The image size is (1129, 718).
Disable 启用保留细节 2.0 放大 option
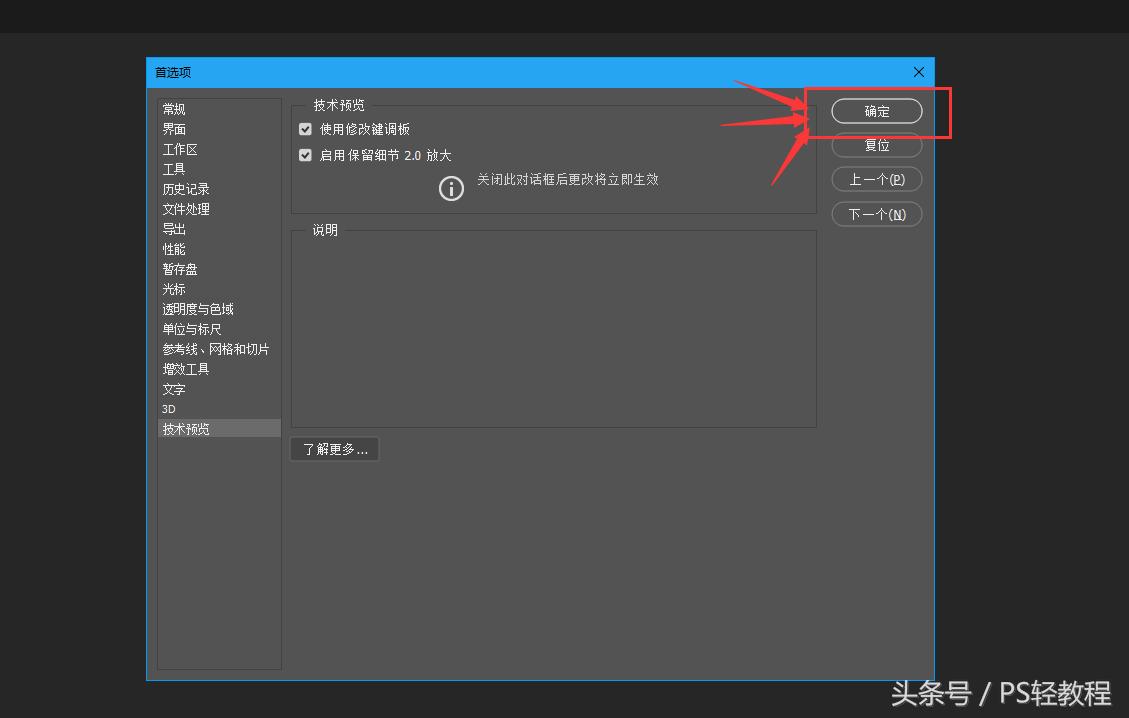click(305, 155)
